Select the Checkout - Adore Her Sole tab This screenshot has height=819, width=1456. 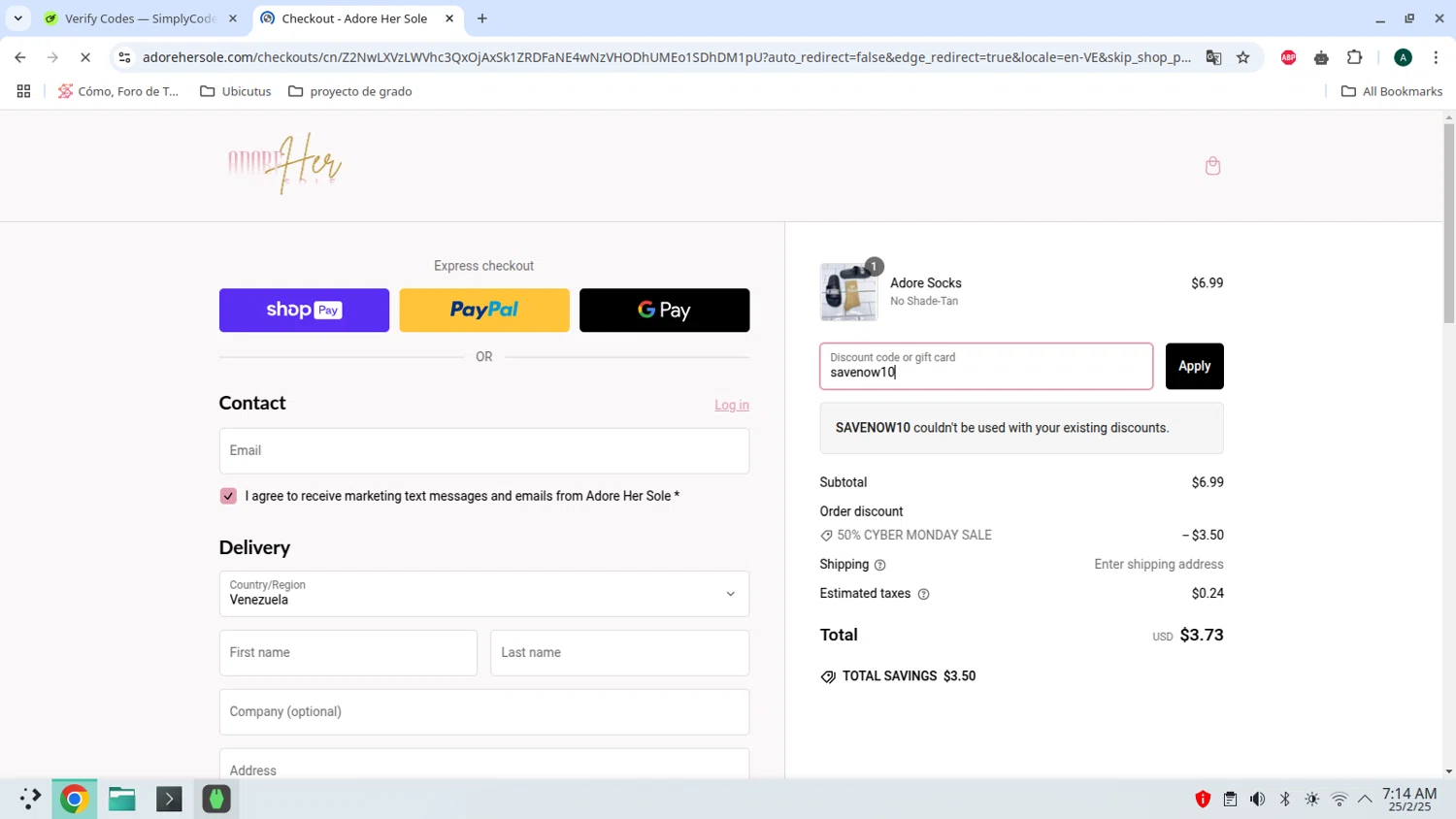coord(354,18)
